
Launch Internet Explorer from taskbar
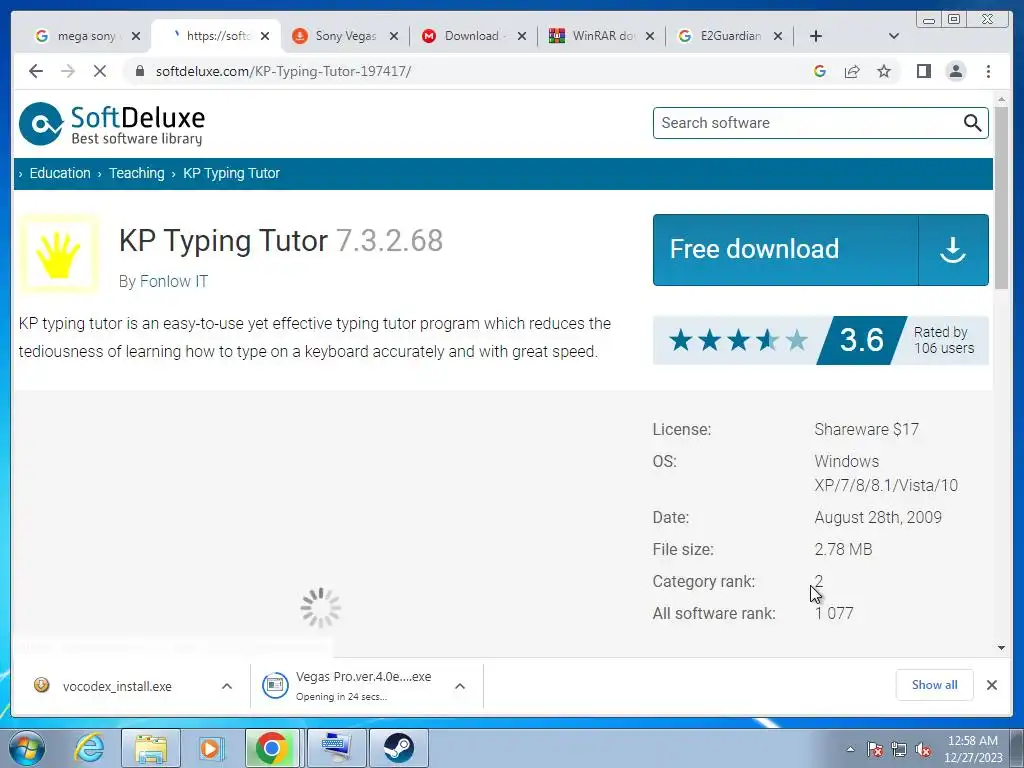pos(89,748)
